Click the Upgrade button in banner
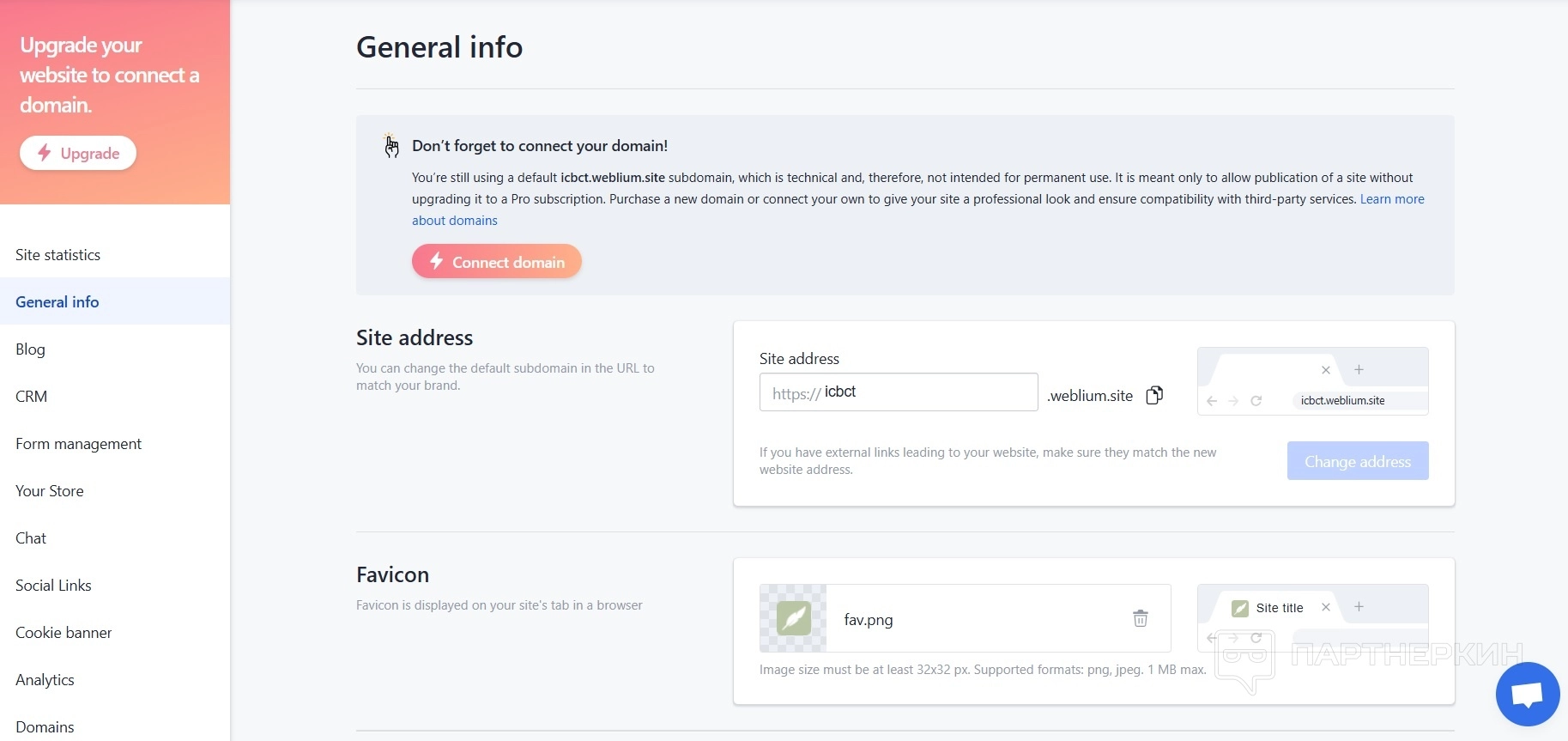 coord(78,153)
